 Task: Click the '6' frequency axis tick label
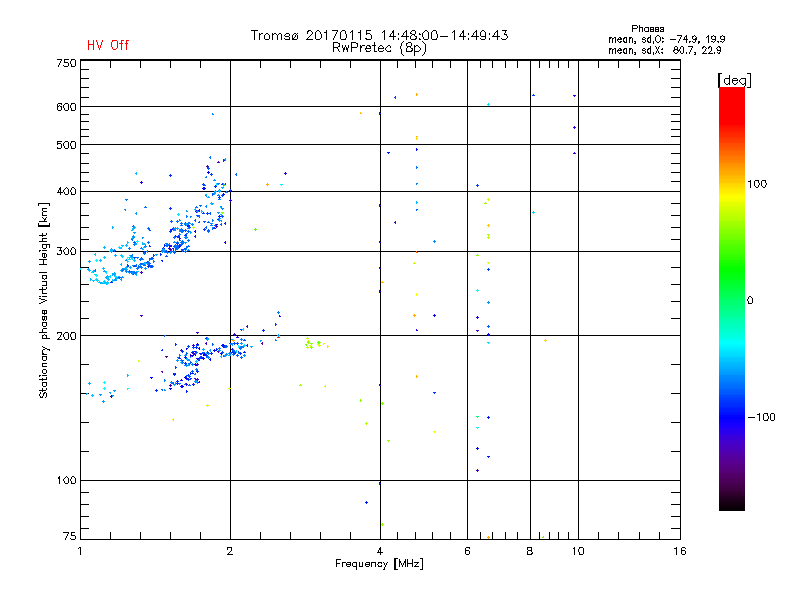coord(467,551)
